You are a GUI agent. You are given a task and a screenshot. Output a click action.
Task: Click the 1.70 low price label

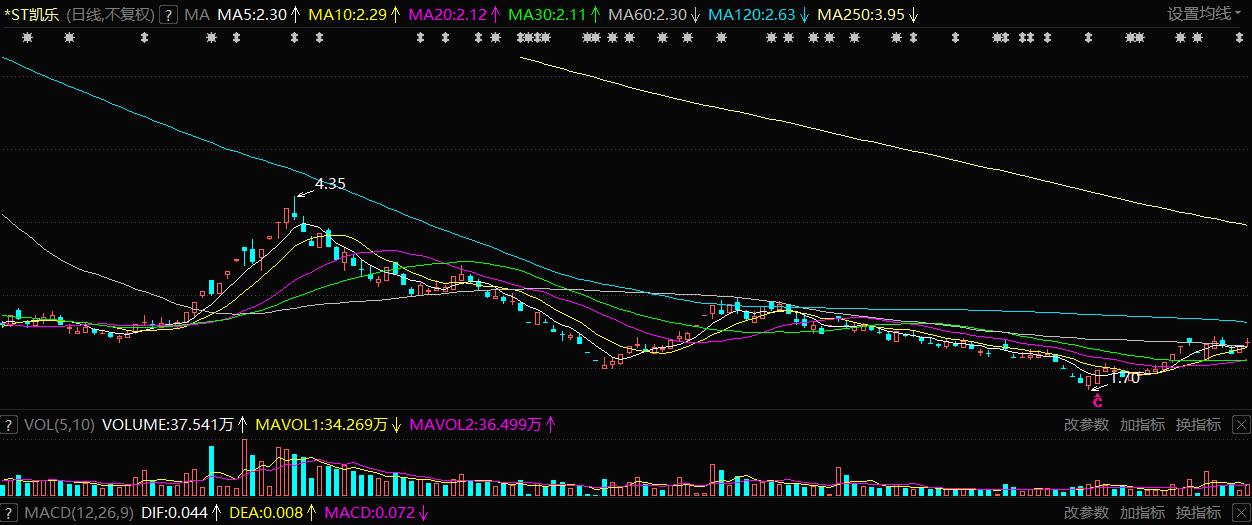[1125, 378]
